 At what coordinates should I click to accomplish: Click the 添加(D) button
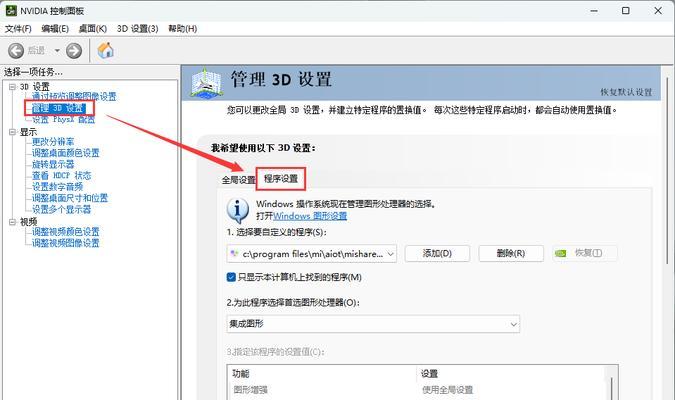[437, 253]
